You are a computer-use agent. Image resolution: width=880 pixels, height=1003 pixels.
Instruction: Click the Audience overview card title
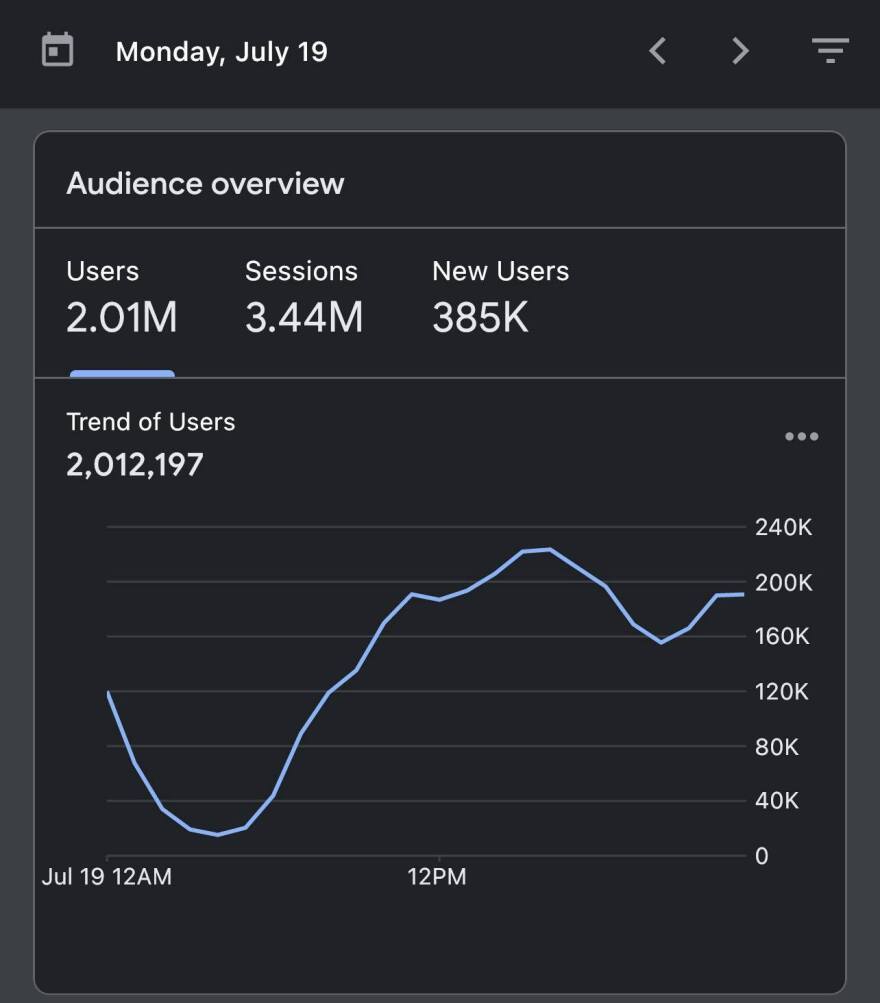point(205,184)
